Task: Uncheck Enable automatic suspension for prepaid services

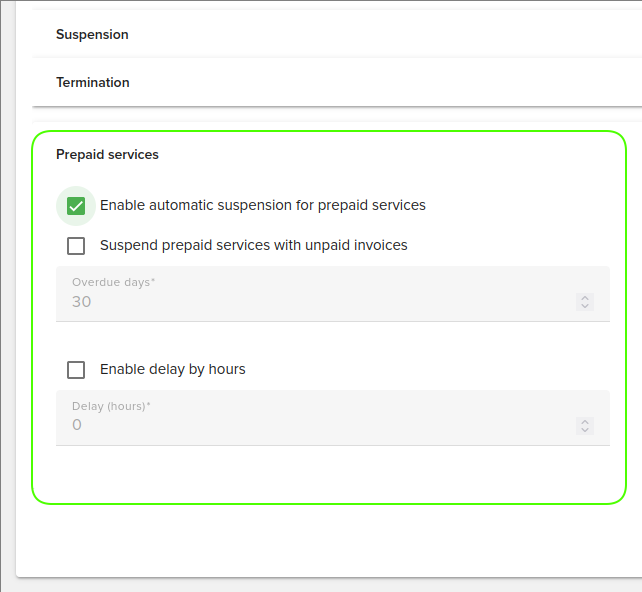Action: click(x=76, y=206)
